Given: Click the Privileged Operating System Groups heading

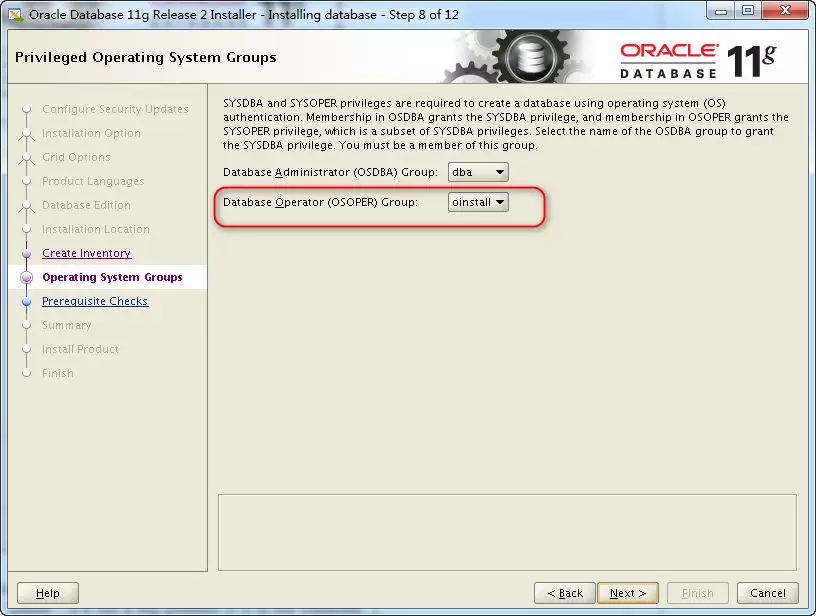Looking at the screenshot, I should coord(146,57).
